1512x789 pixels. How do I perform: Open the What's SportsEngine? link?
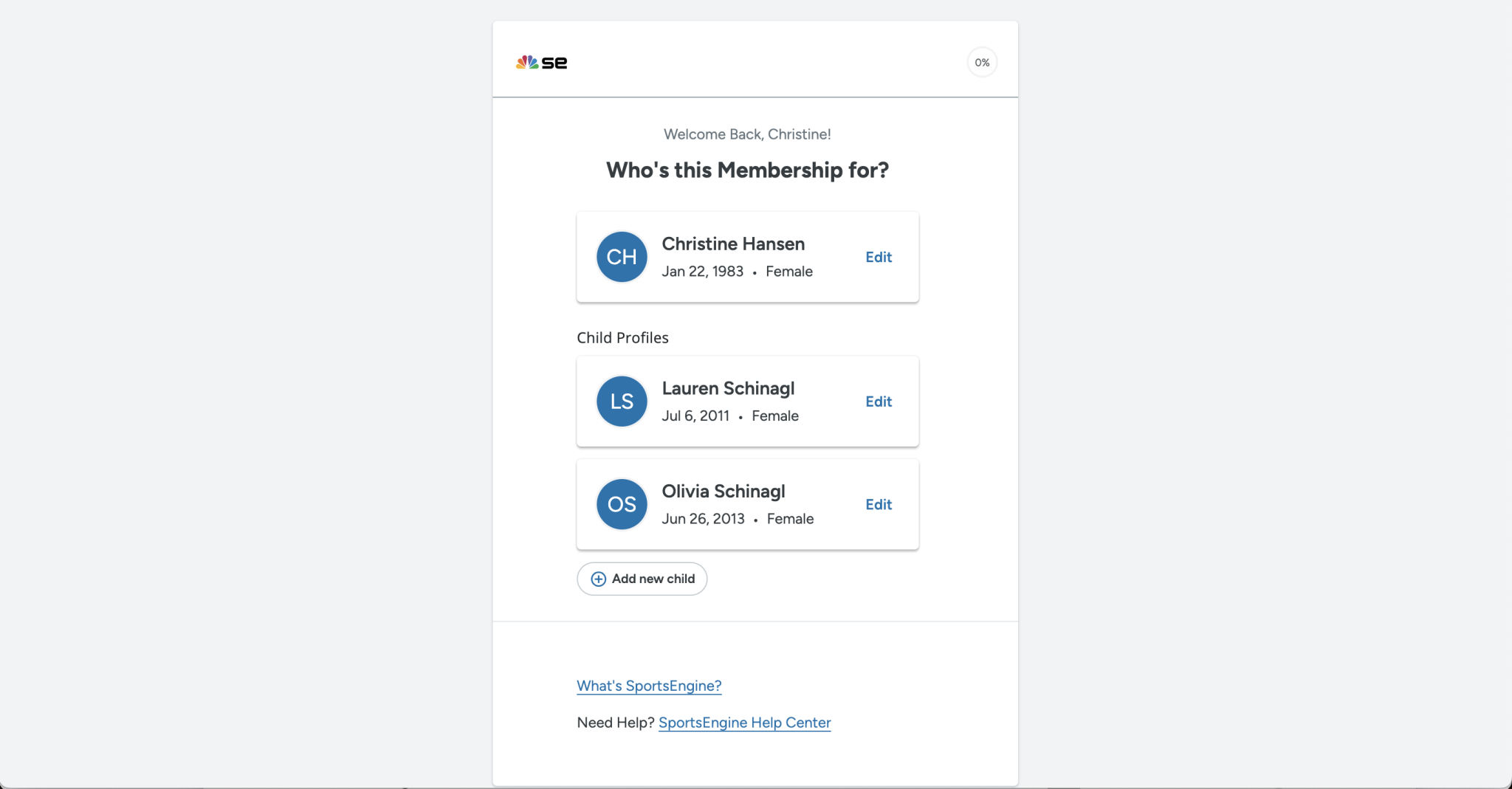pyautogui.click(x=649, y=686)
